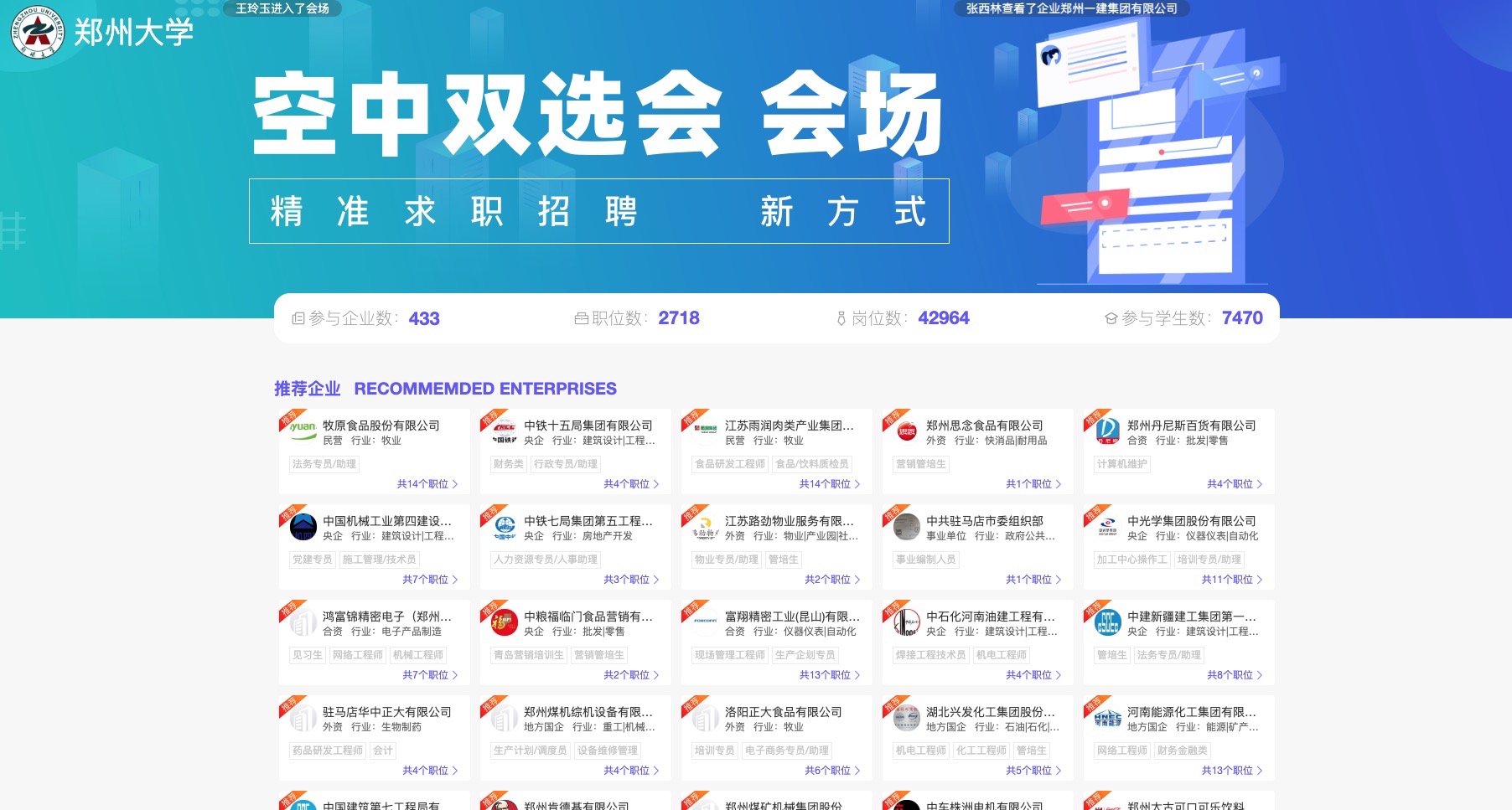This screenshot has height=810, width=1512.
Task: Open 共14个职位 for 江苏雨润肉类
Action: tap(830, 484)
